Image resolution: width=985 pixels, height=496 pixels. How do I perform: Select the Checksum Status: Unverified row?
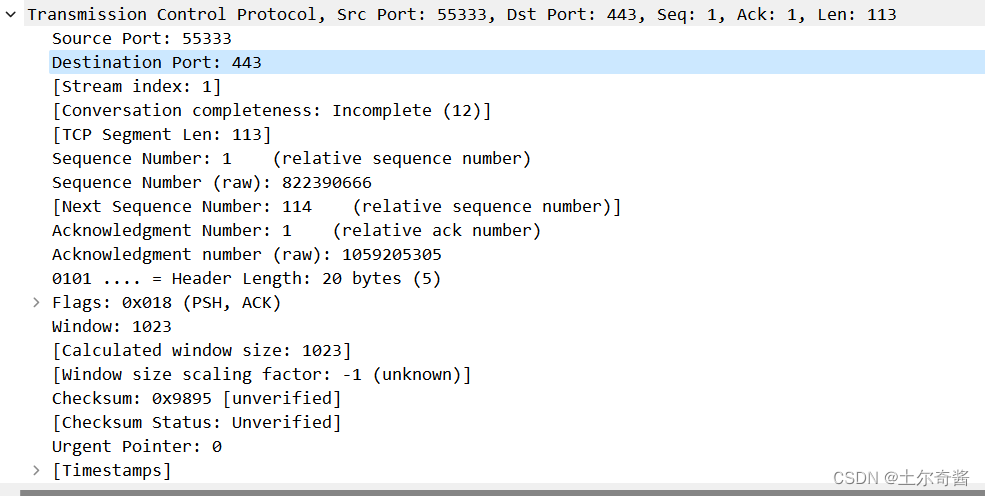(x=196, y=422)
